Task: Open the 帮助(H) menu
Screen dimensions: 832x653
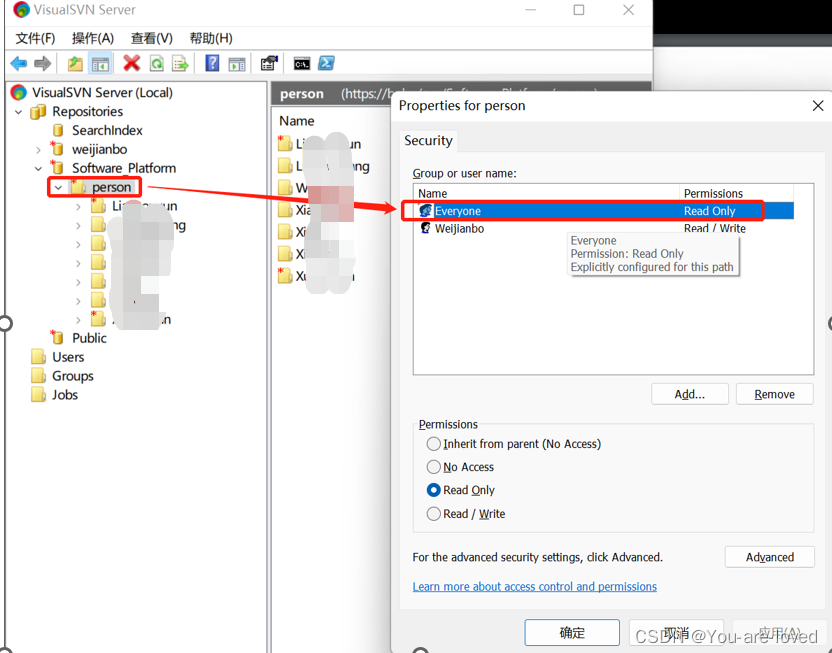Action: click(x=211, y=38)
